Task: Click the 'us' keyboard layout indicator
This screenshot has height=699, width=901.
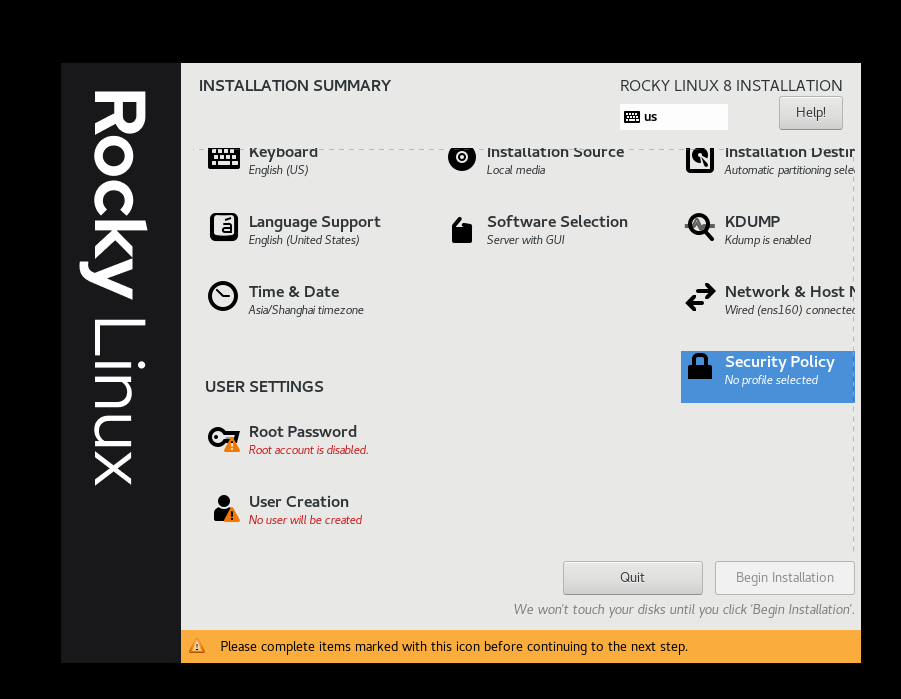Action: coord(673,117)
